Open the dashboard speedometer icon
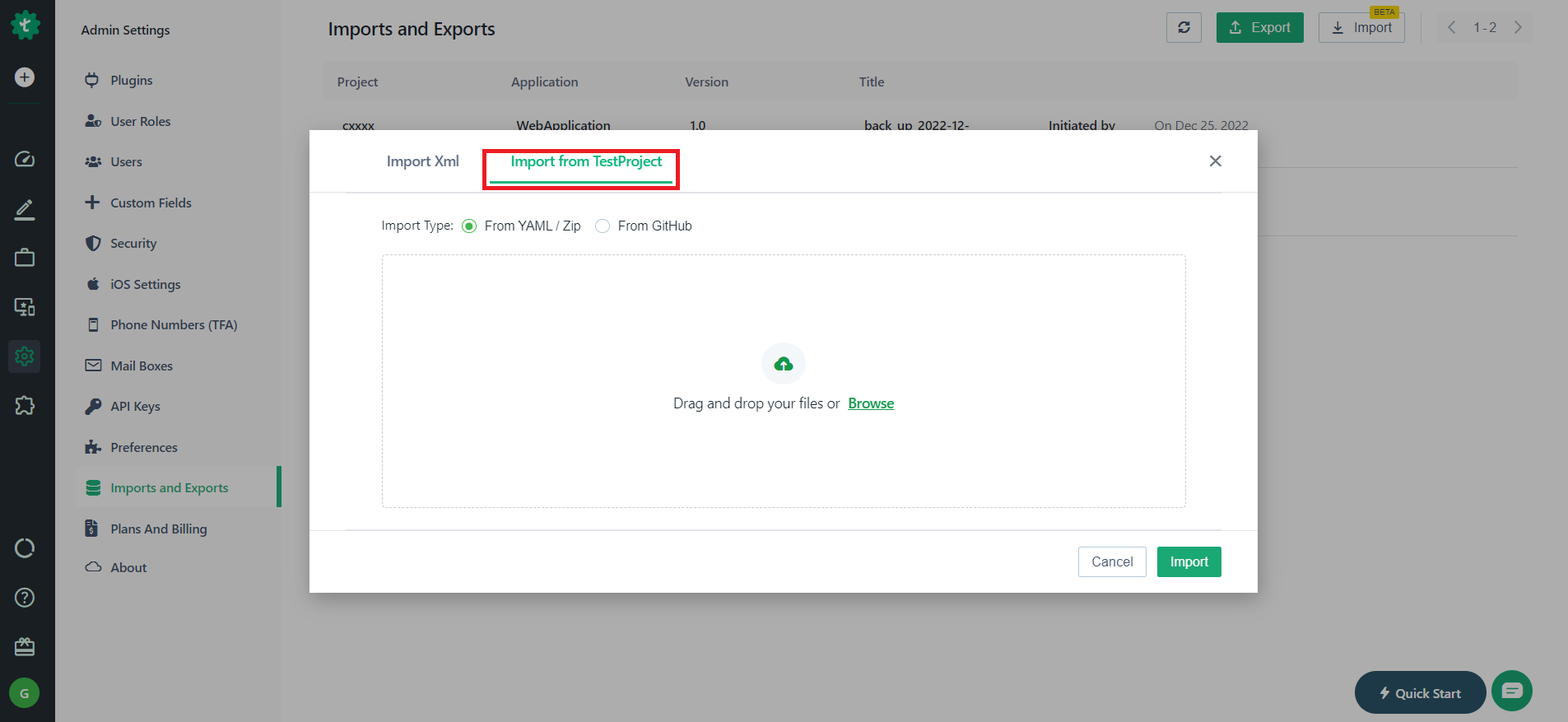This screenshot has width=1568, height=722. tap(25, 159)
